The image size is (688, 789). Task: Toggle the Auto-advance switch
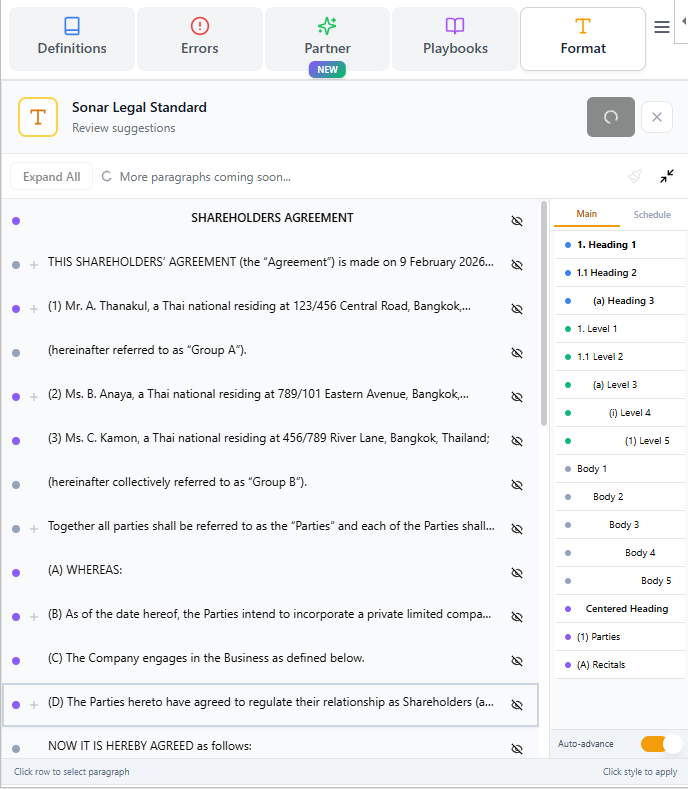[661, 744]
